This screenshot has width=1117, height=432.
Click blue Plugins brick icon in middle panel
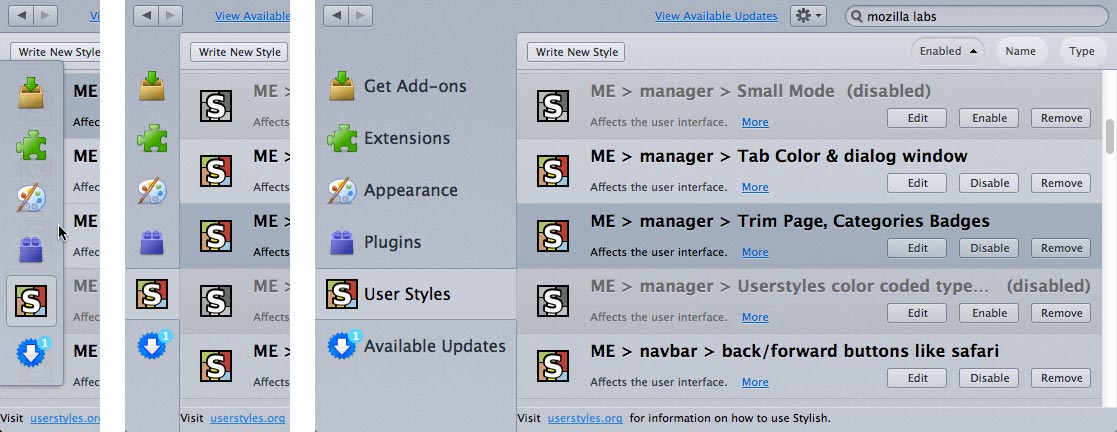click(x=152, y=242)
